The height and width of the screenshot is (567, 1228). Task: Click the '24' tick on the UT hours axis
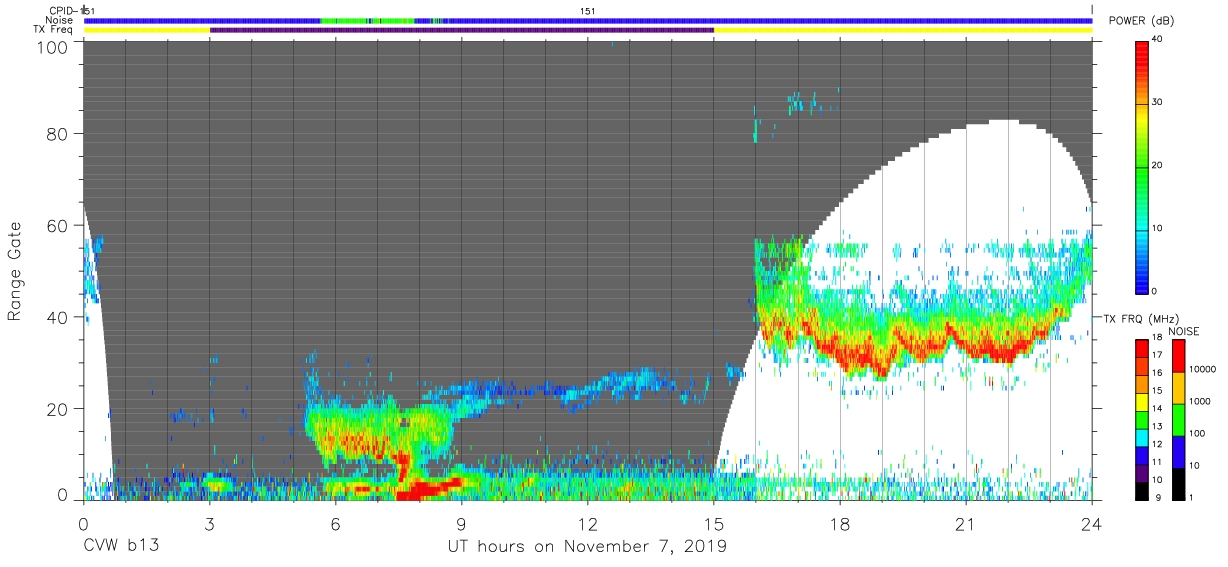pos(1092,523)
